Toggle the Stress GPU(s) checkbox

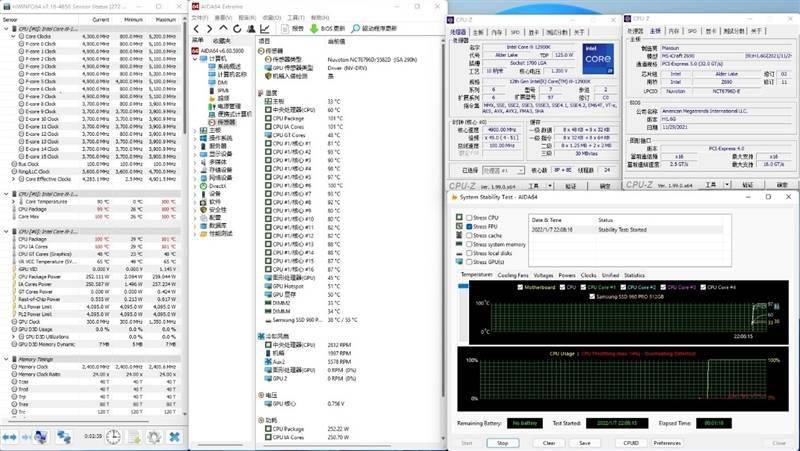469,262
